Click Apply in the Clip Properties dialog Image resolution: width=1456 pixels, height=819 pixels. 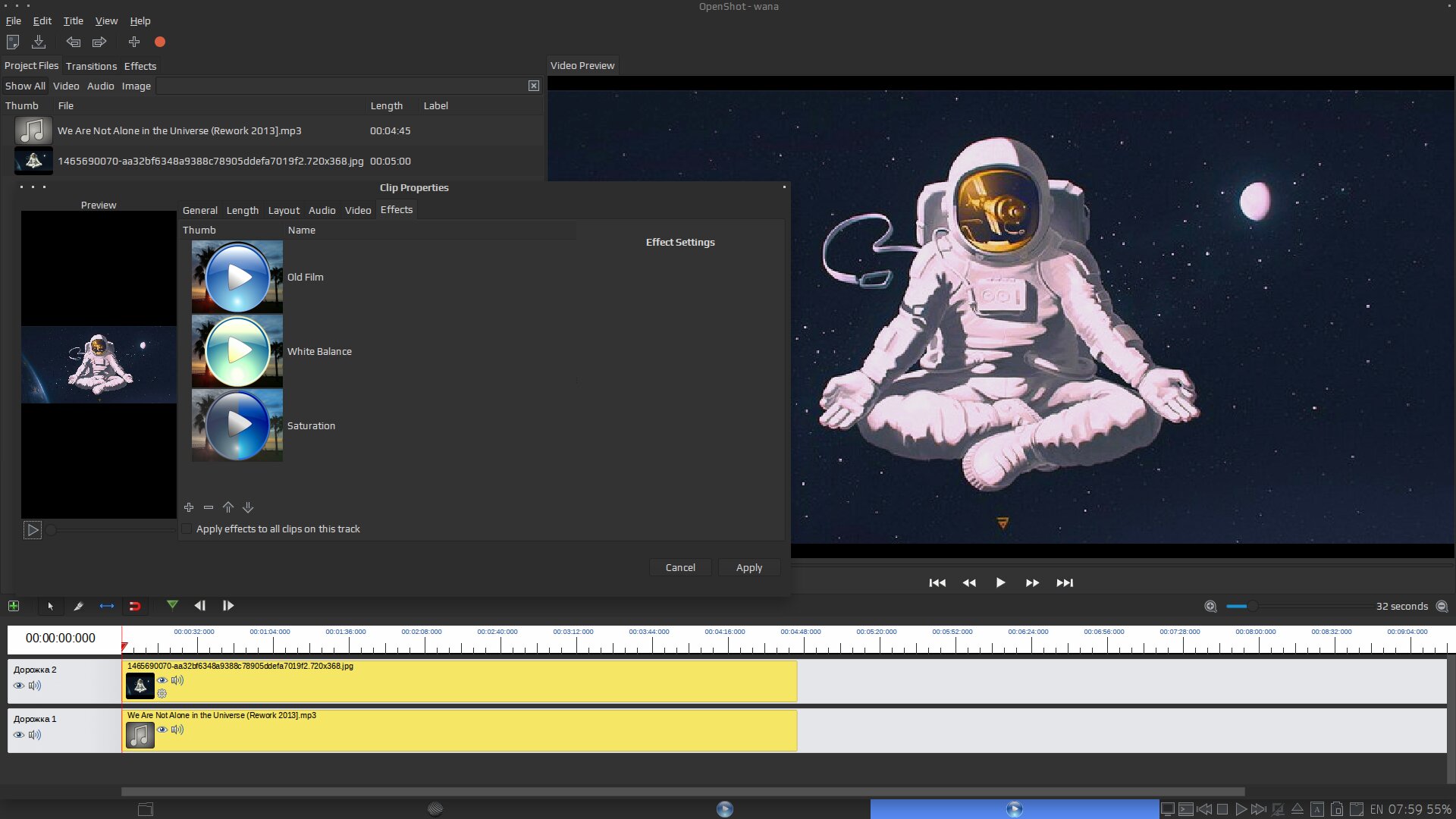click(x=748, y=566)
